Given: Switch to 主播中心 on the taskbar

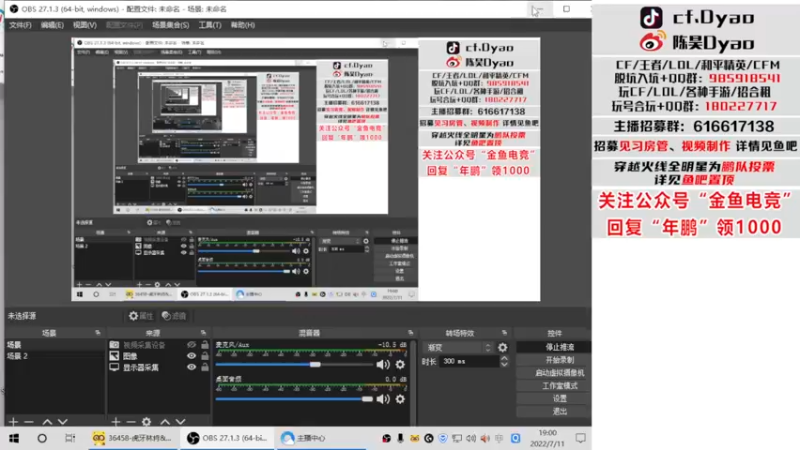Looking at the screenshot, I should tap(320, 438).
